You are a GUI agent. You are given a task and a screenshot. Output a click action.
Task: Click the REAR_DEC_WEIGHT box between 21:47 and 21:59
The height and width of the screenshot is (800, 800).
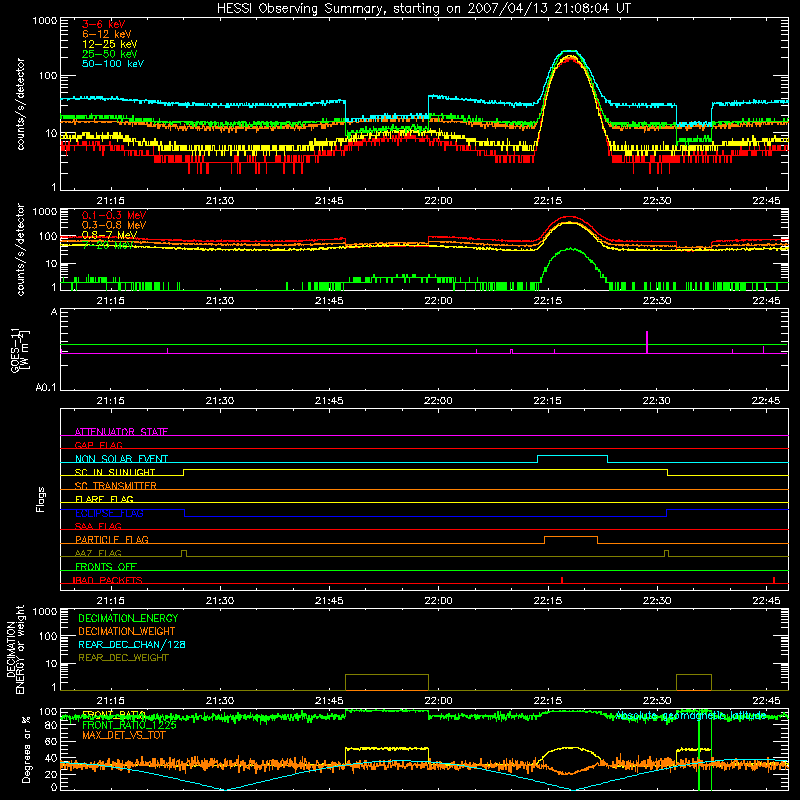387,682
